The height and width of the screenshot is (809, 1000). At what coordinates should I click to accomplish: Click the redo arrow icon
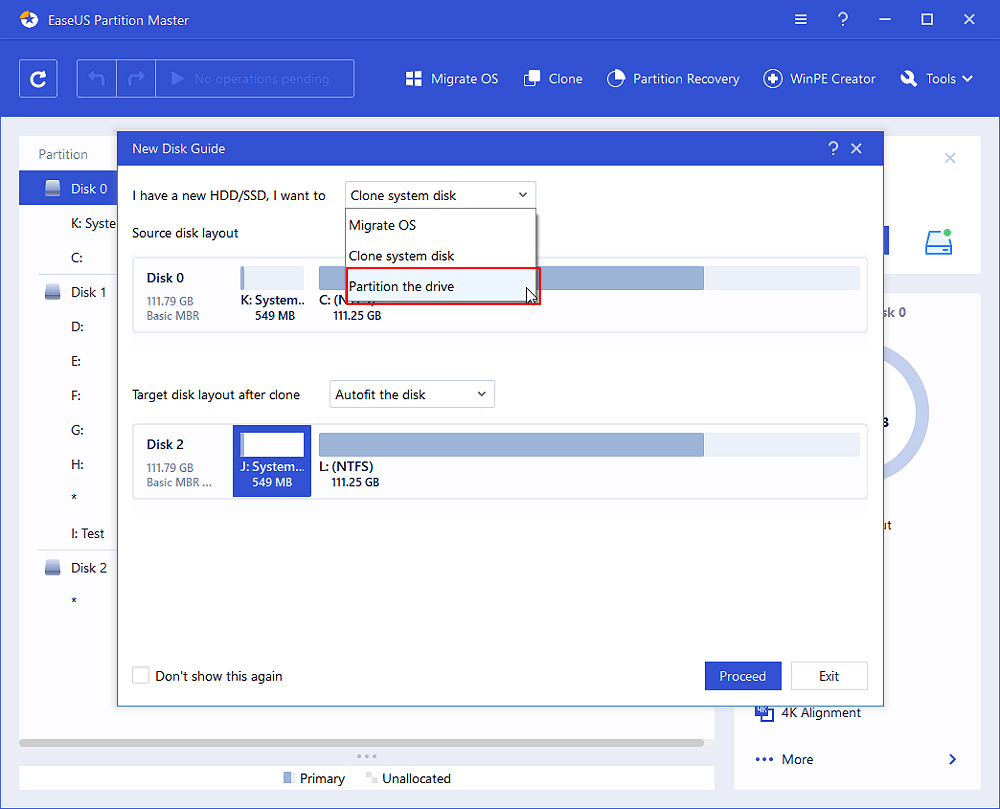(x=136, y=79)
